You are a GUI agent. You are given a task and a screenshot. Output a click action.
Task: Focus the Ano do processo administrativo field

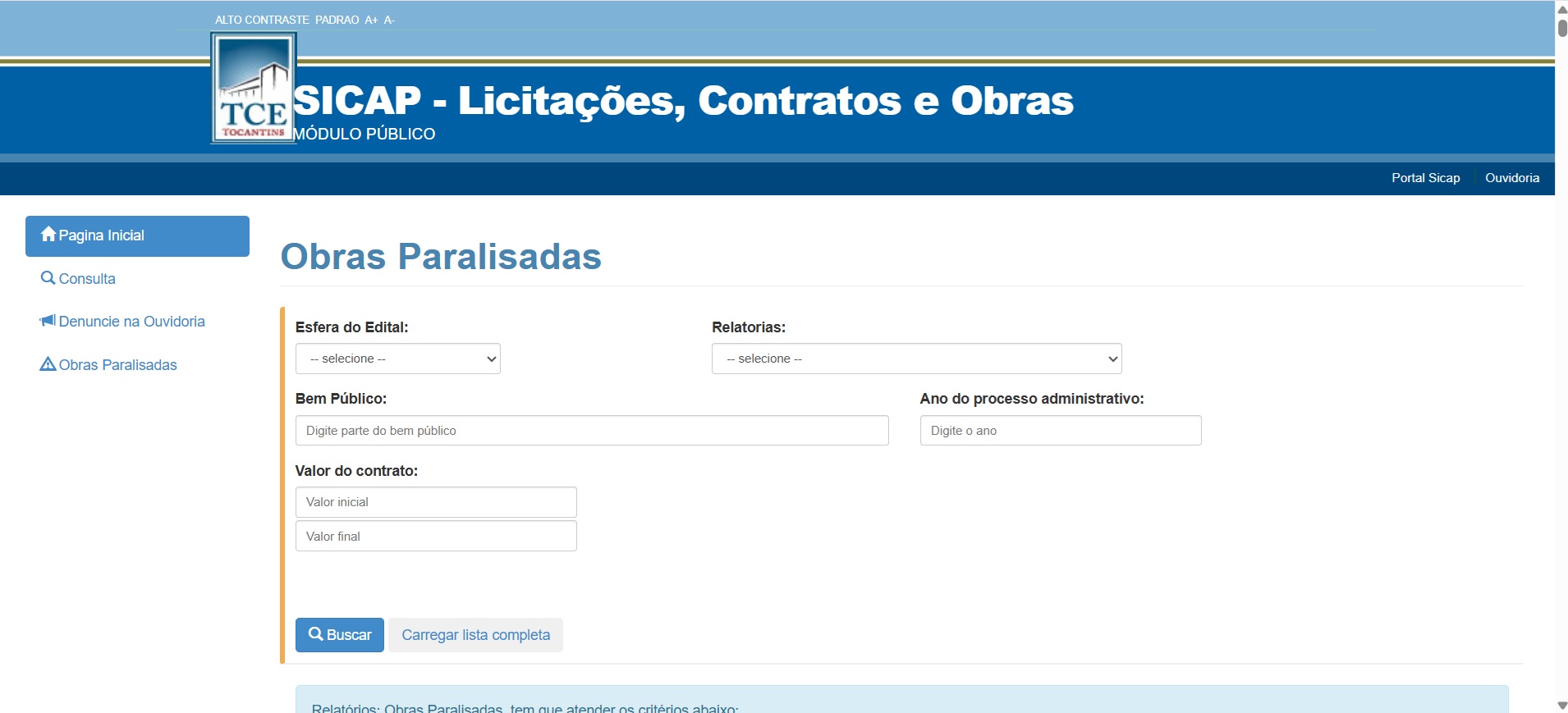click(1061, 431)
